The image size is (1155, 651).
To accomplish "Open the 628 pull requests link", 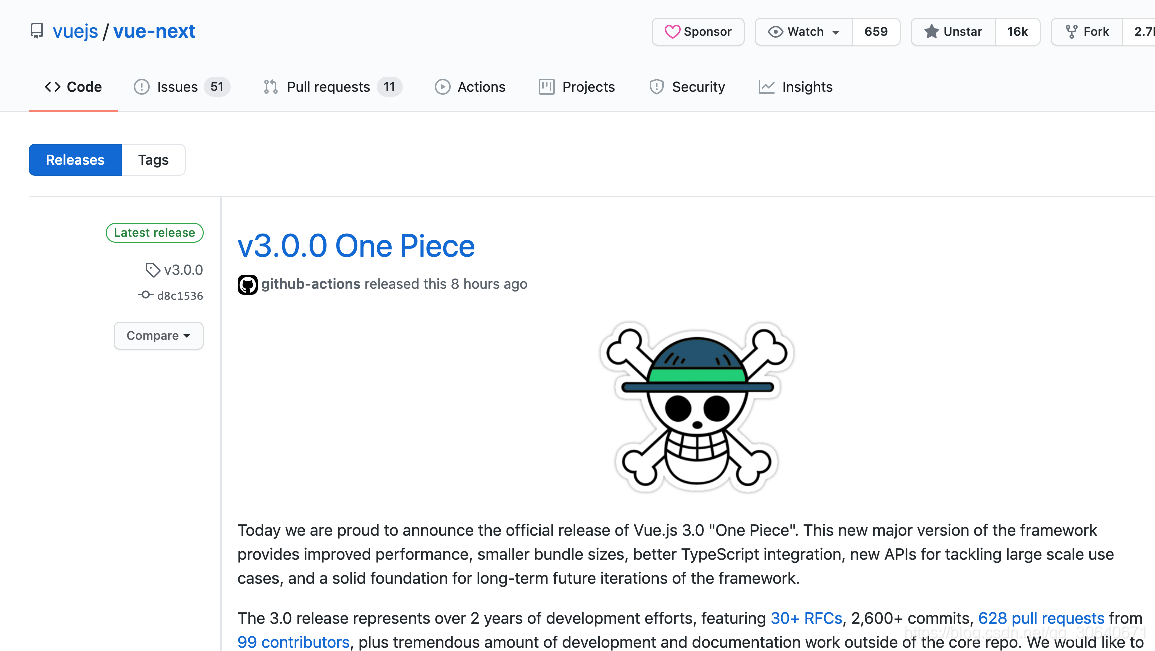I will [1041, 619].
